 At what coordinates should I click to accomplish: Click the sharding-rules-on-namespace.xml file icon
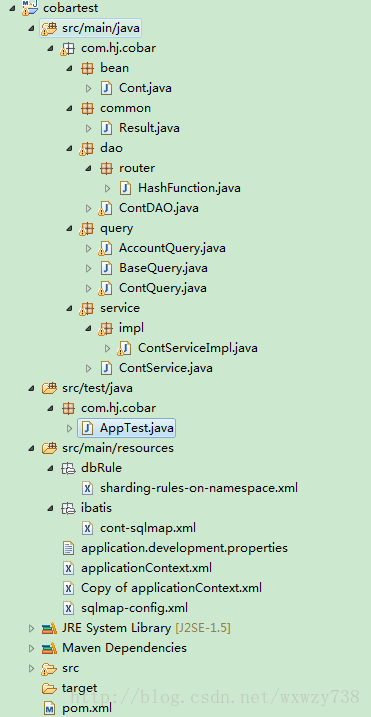coord(87,488)
